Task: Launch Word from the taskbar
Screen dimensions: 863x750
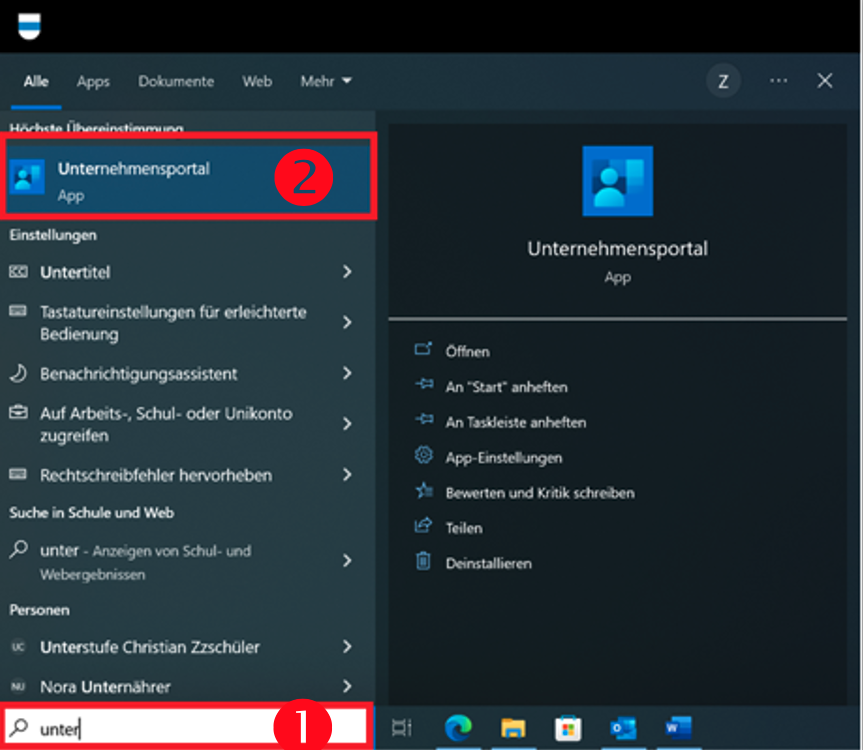Action: (676, 727)
